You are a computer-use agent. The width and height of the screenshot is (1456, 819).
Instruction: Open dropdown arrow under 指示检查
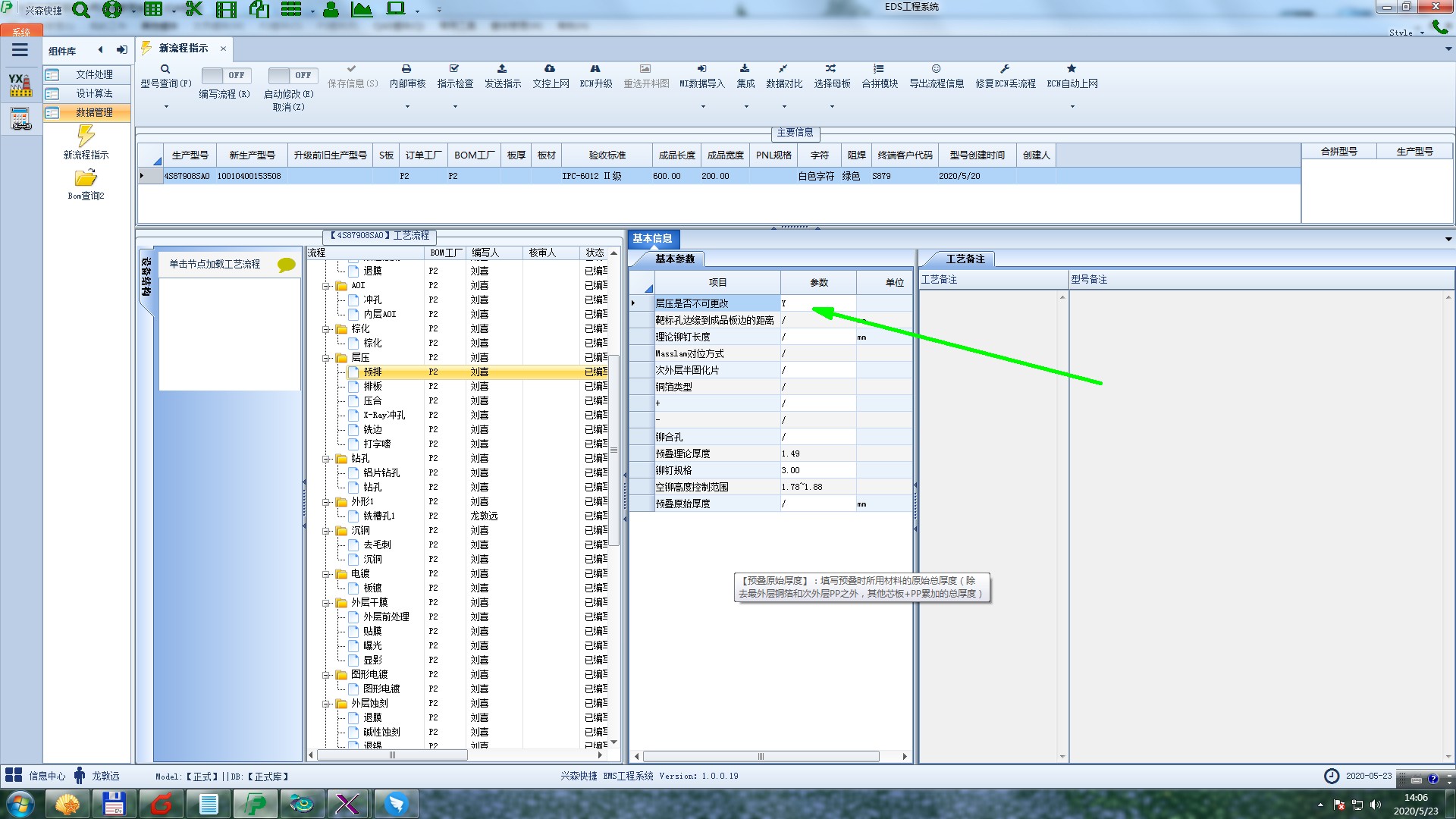coord(455,107)
